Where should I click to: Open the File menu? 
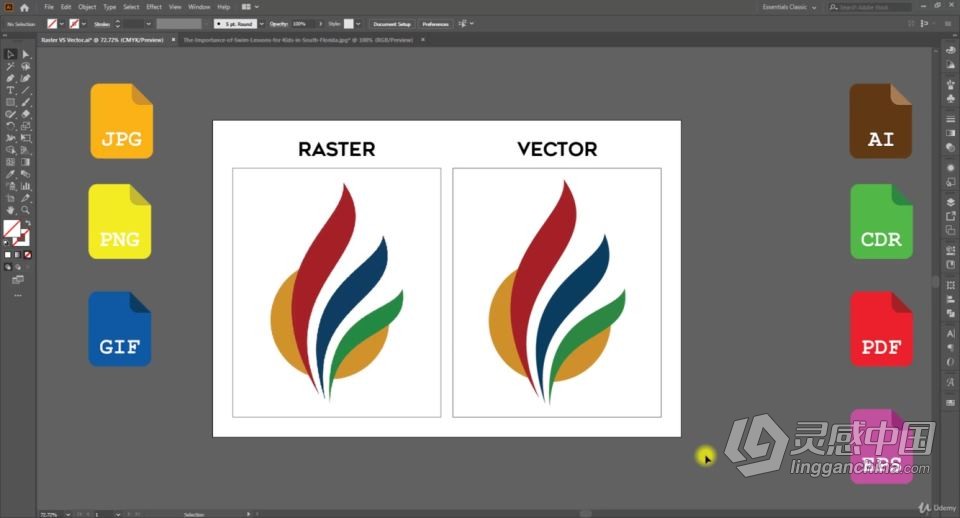[x=49, y=7]
